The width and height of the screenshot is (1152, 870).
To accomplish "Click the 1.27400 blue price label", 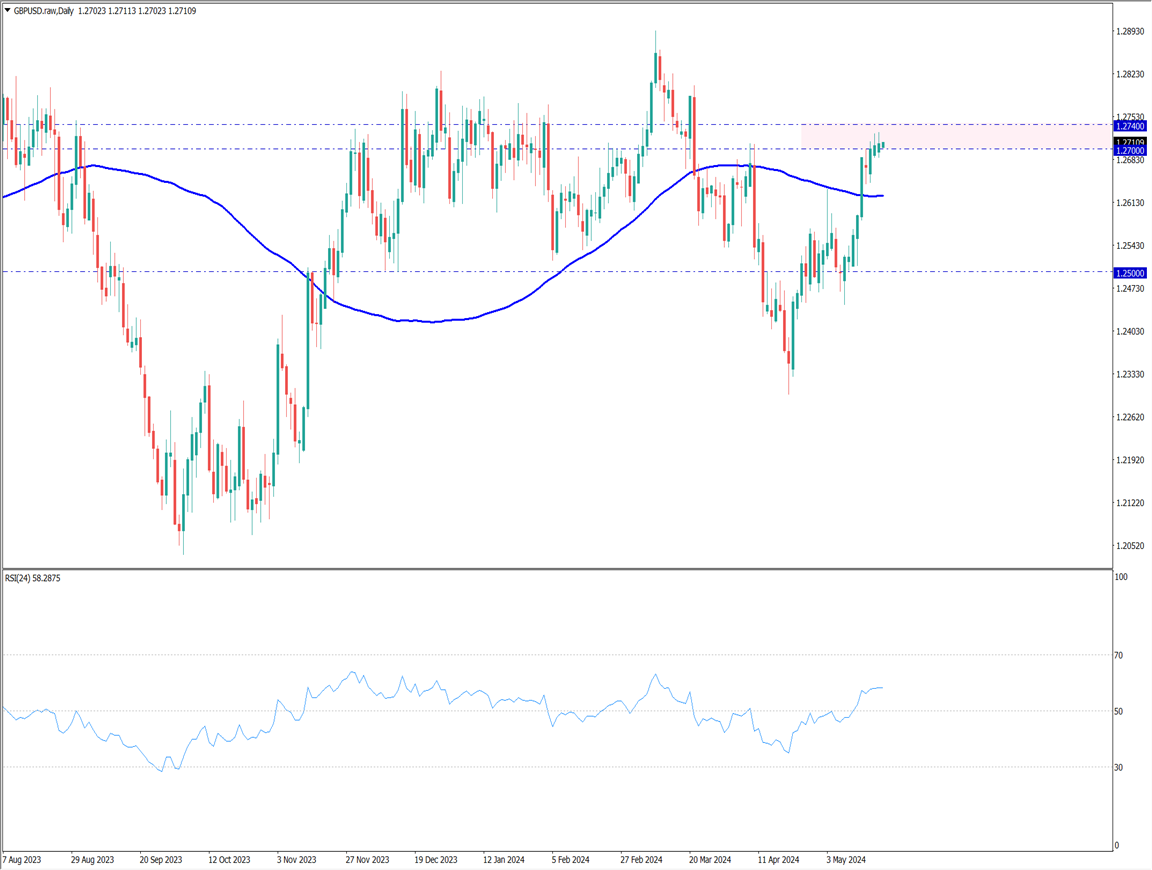I will click(1131, 126).
